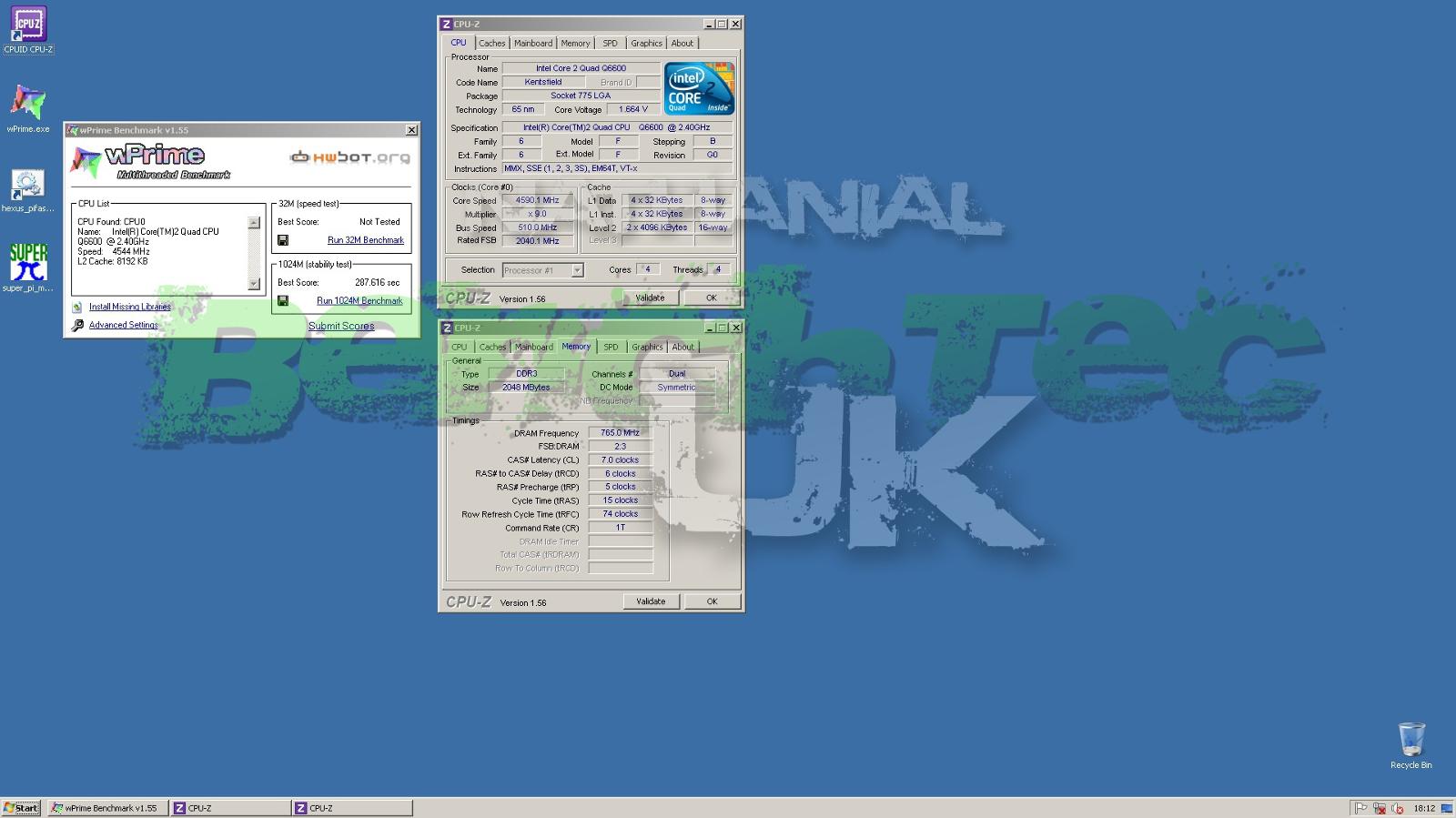
Task: Click the muted volume tray icon
Action: (1397, 808)
